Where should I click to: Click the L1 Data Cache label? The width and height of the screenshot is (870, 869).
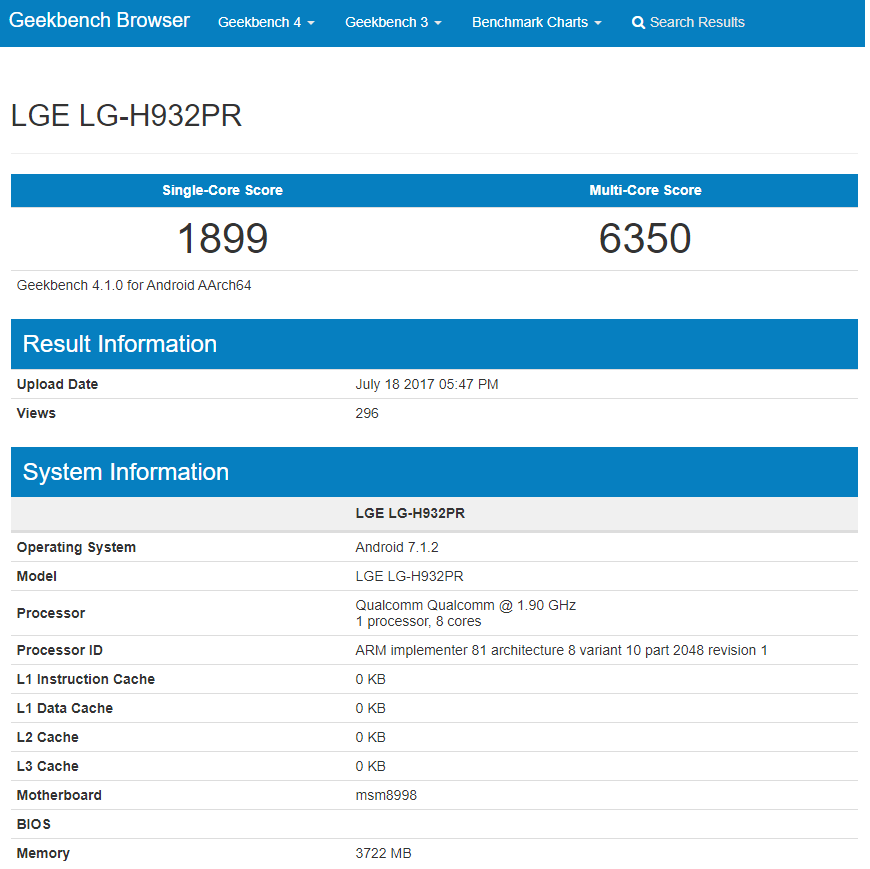tap(64, 708)
